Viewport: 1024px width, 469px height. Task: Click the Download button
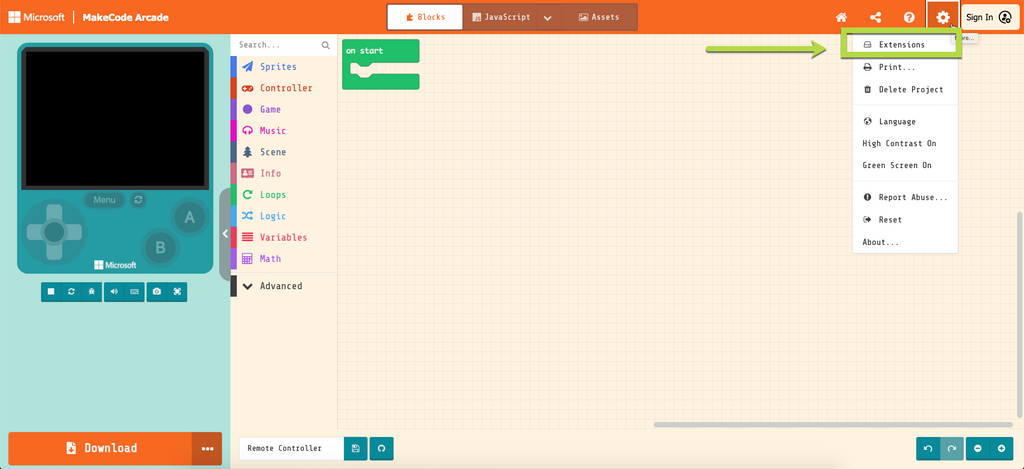pyautogui.click(x=100, y=448)
